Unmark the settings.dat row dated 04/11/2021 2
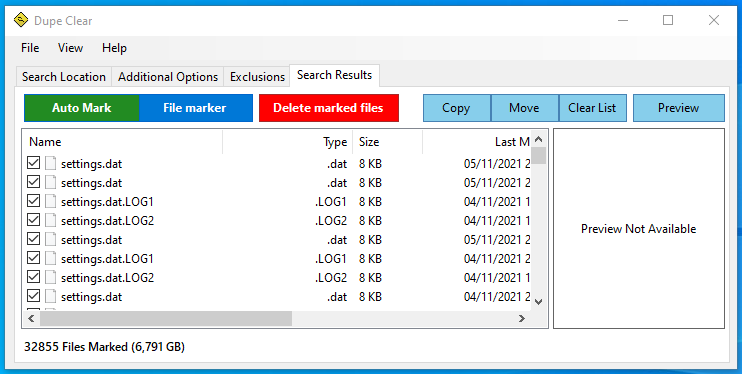The width and height of the screenshot is (742, 374). point(33,296)
